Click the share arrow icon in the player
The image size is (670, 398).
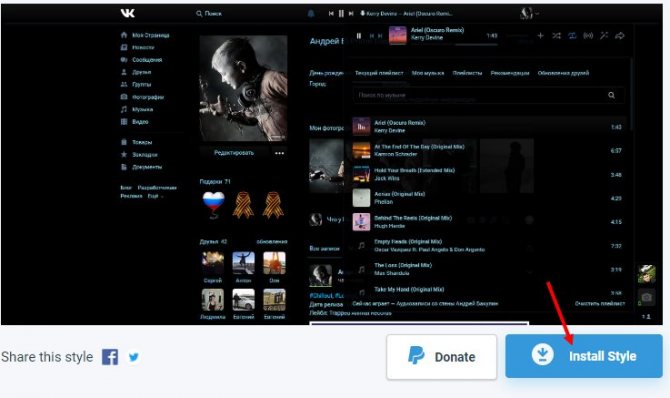[620, 36]
